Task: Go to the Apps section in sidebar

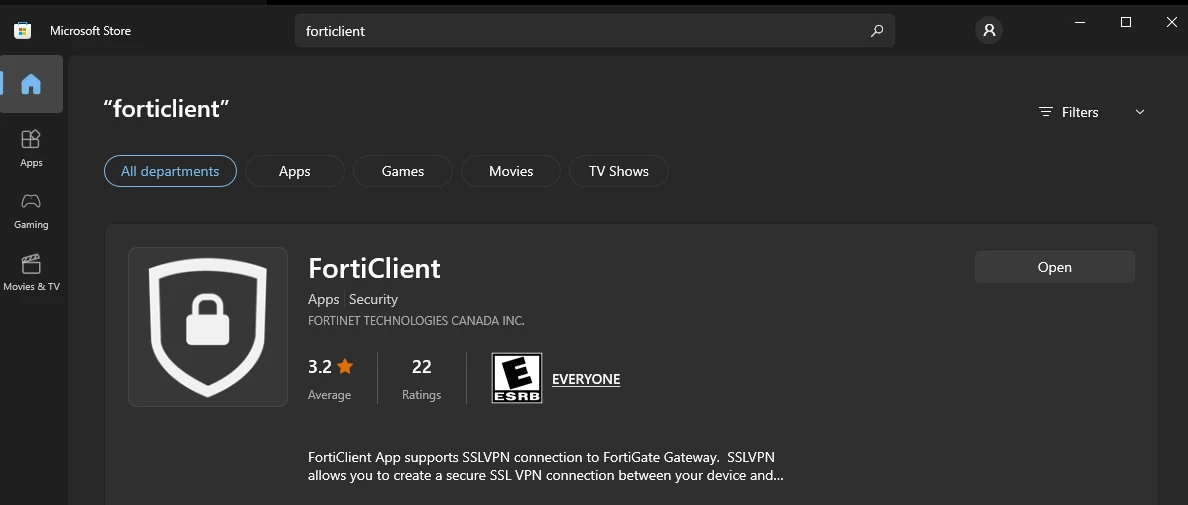Action: 31,148
